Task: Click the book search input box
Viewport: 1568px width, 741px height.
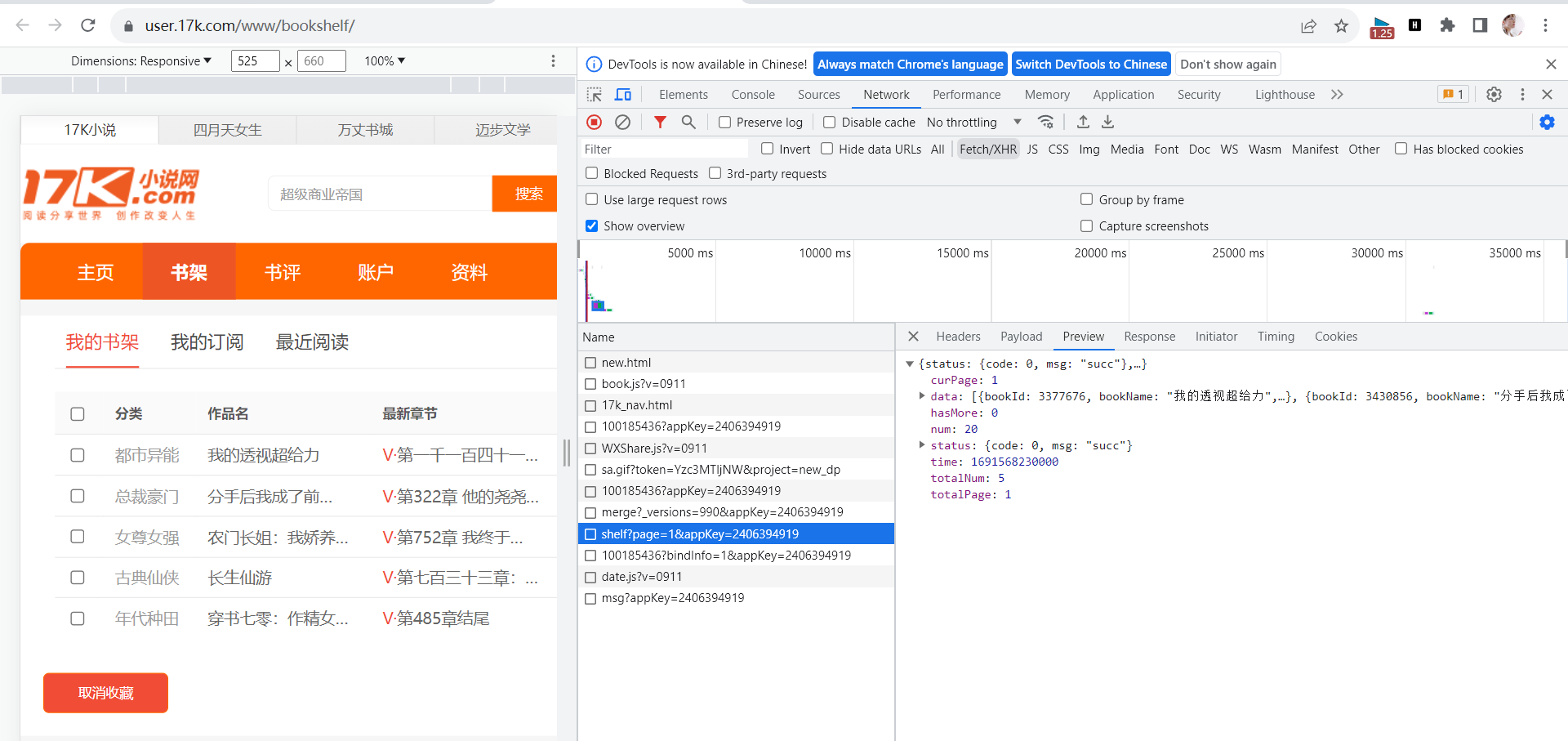Action: point(380,194)
